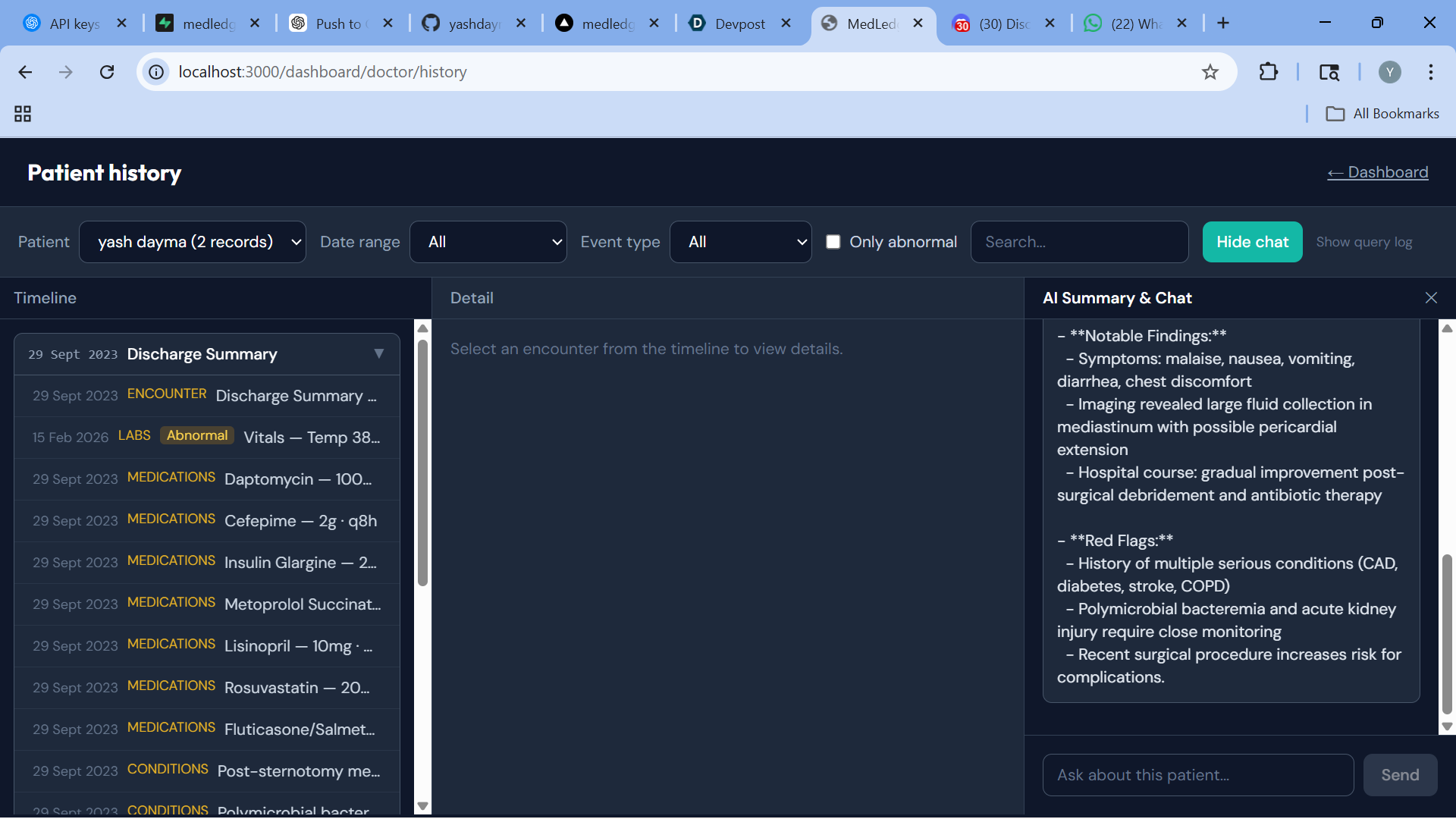Image resolution: width=1456 pixels, height=819 pixels.
Task: Open the Date range dropdown
Action: coord(488,242)
